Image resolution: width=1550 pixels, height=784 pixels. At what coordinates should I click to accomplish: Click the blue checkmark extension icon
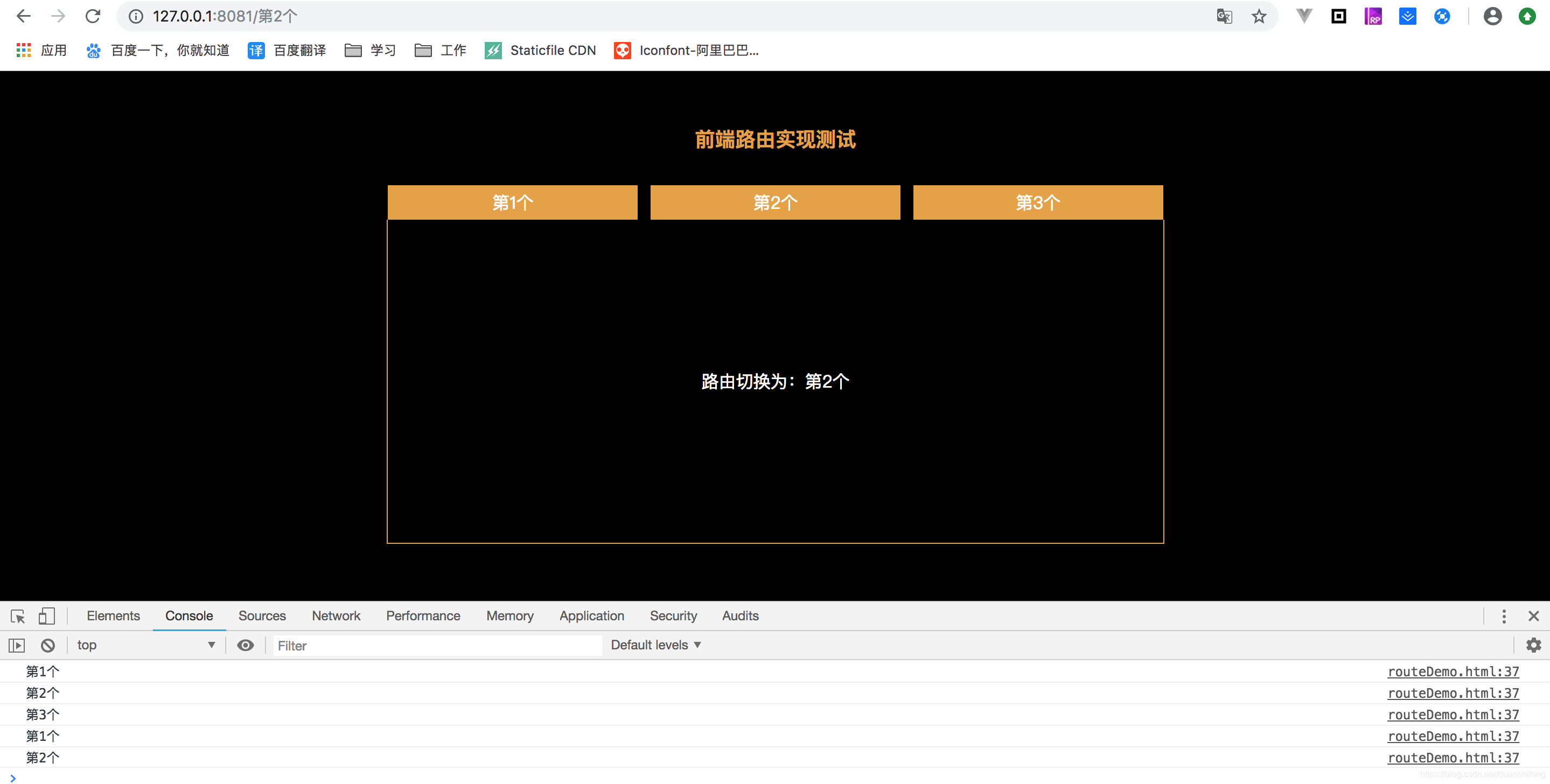tap(1407, 16)
